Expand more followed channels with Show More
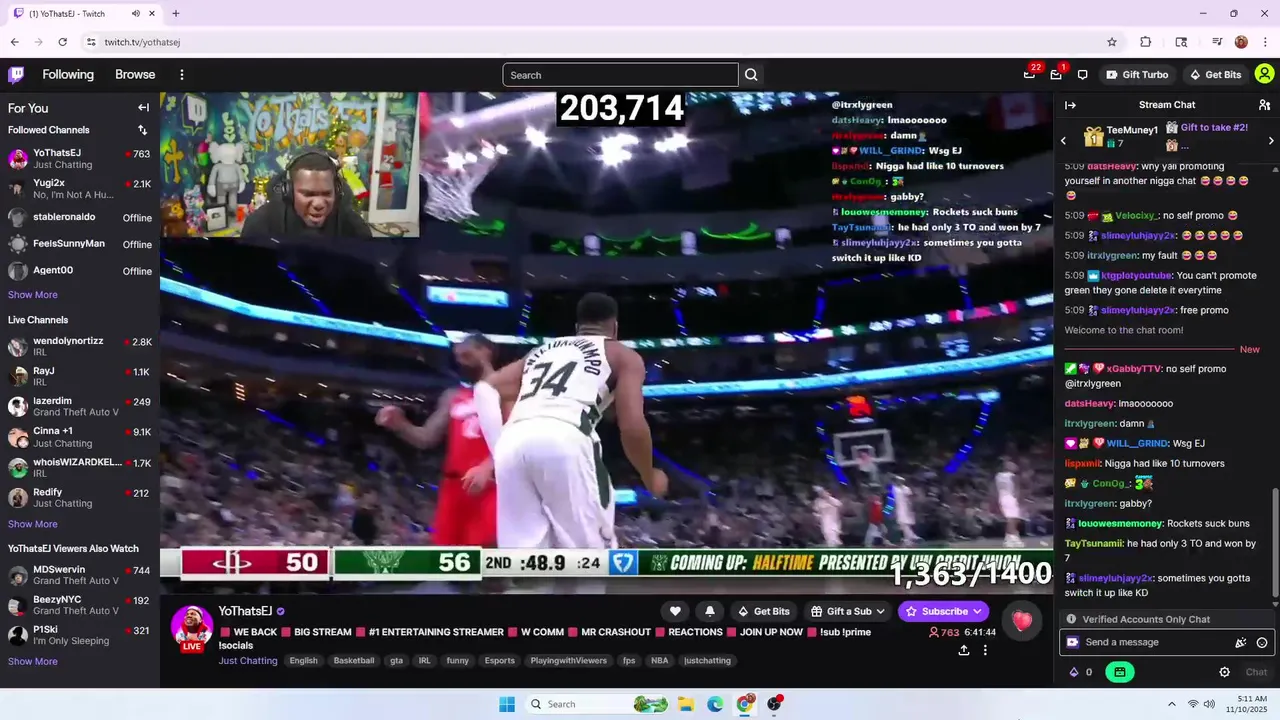The width and height of the screenshot is (1280, 720). [x=33, y=295]
